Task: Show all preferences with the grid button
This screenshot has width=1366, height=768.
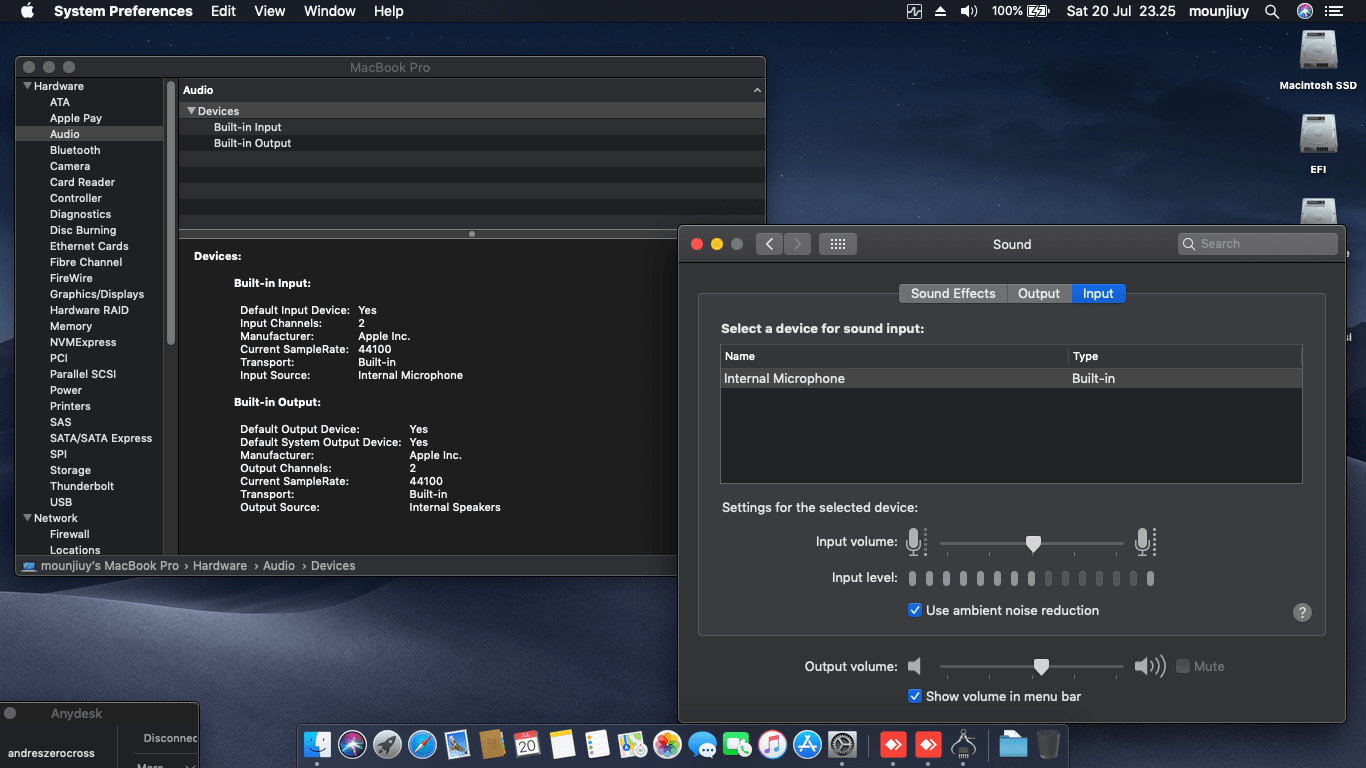Action: 838,244
